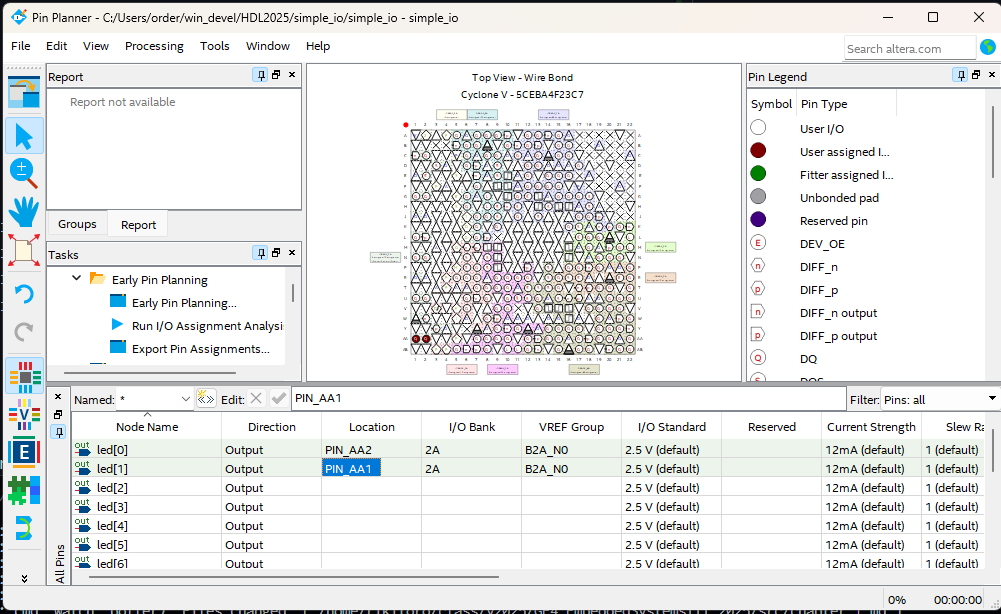This screenshot has height=614, width=1001.
Task: Click the green and blue puzzle icon
Action: point(24,491)
